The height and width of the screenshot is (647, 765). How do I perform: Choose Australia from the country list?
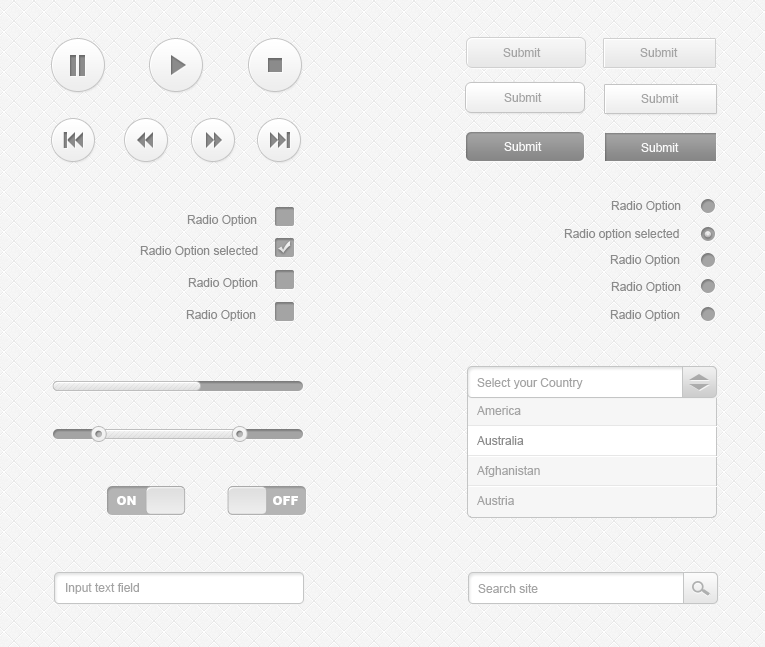[592, 441]
